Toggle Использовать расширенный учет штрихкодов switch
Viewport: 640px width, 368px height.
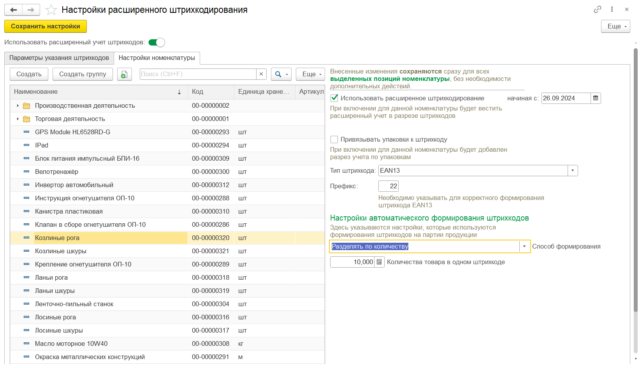(x=156, y=42)
